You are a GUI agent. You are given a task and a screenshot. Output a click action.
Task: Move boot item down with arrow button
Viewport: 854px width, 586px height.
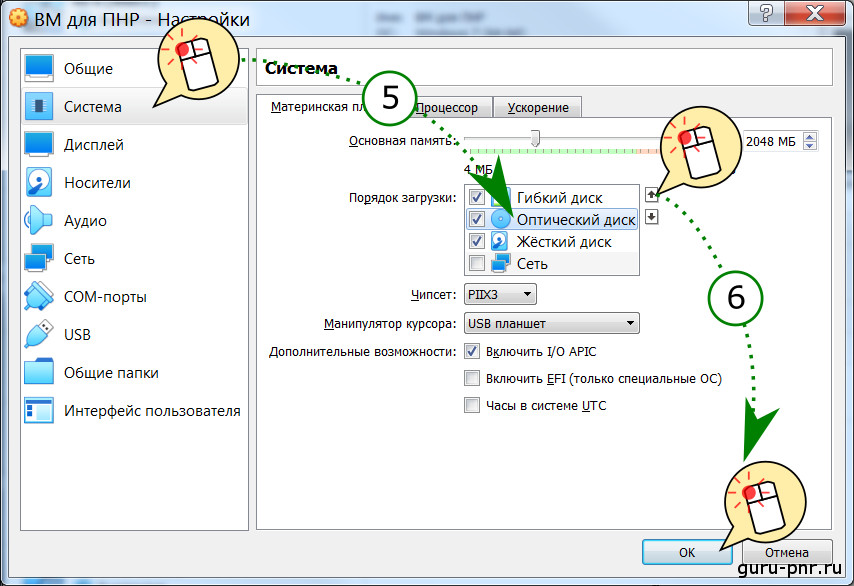[651, 217]
